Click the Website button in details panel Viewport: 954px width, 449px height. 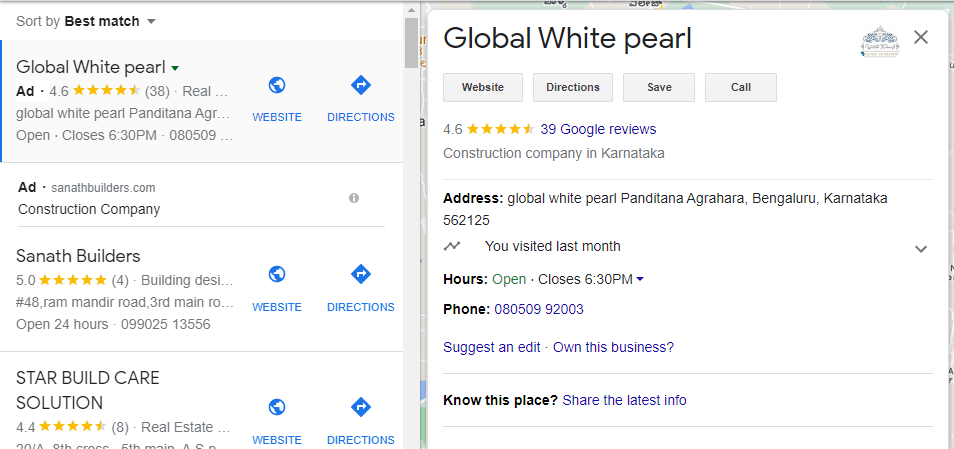coord(482,87)
